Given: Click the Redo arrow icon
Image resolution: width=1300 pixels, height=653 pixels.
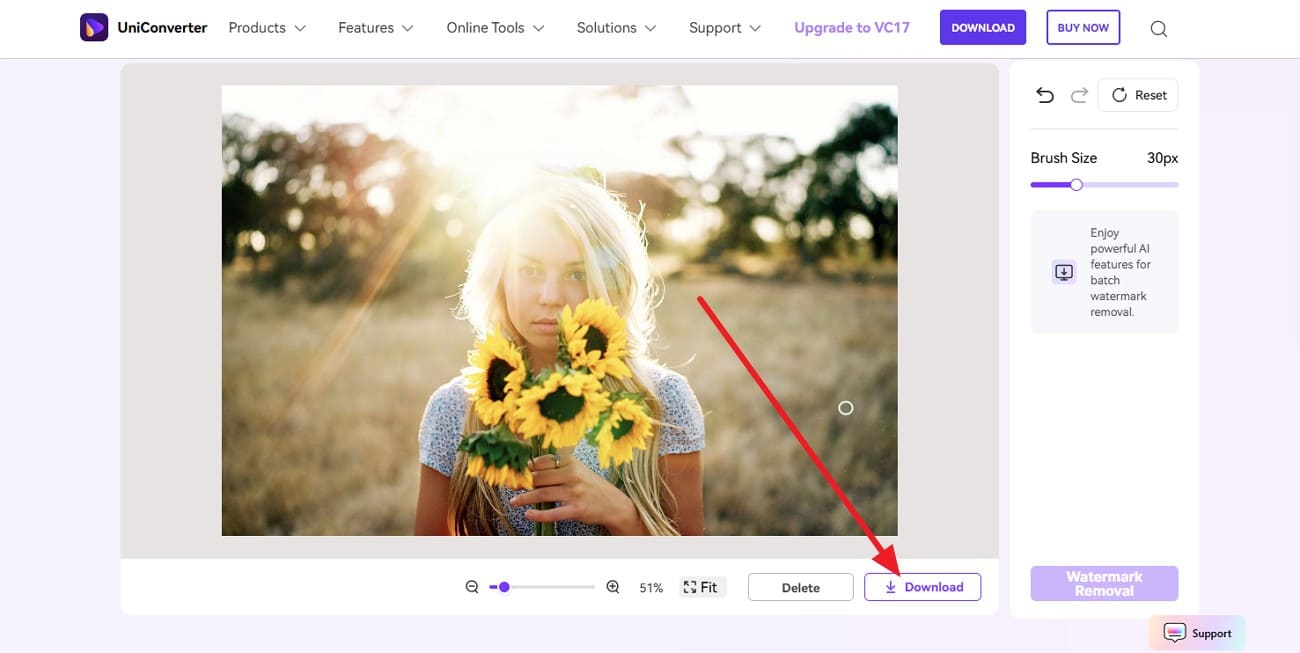Looking at the screenshot, I should click(1080, 94).
